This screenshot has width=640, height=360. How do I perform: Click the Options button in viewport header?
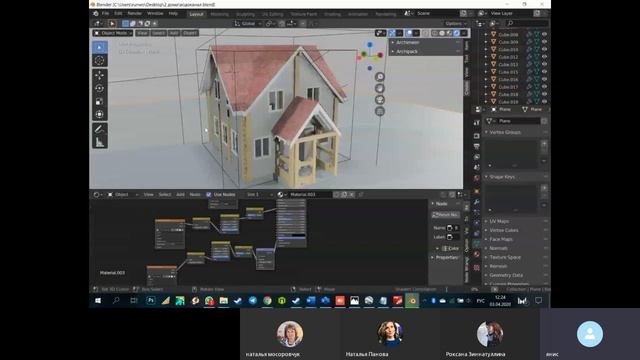[456, 24]
